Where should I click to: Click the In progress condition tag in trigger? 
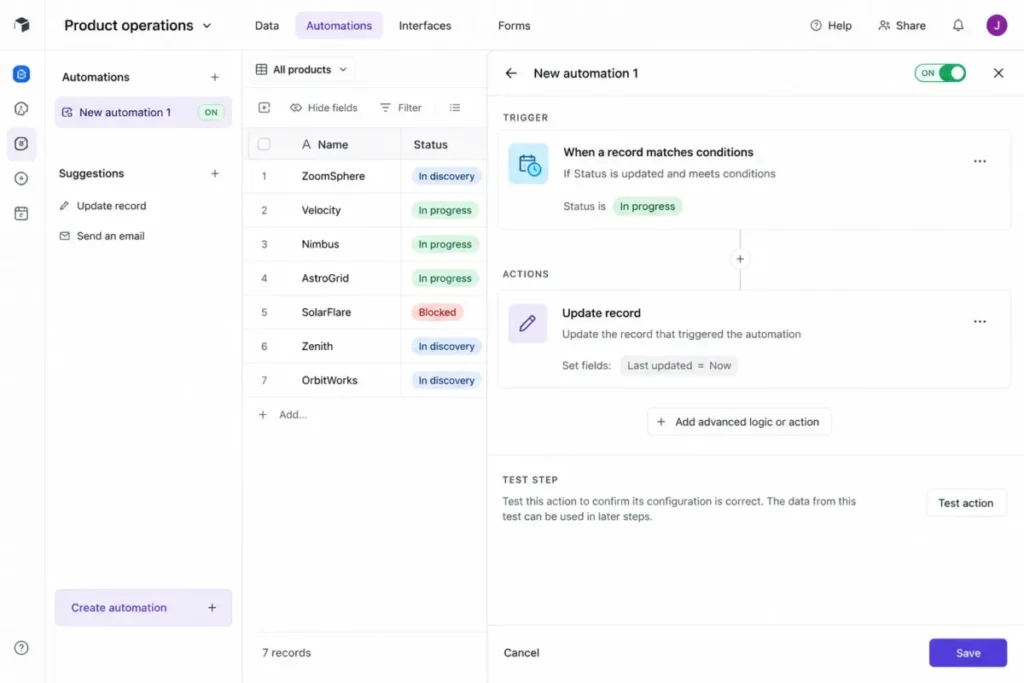pos(647,206)
